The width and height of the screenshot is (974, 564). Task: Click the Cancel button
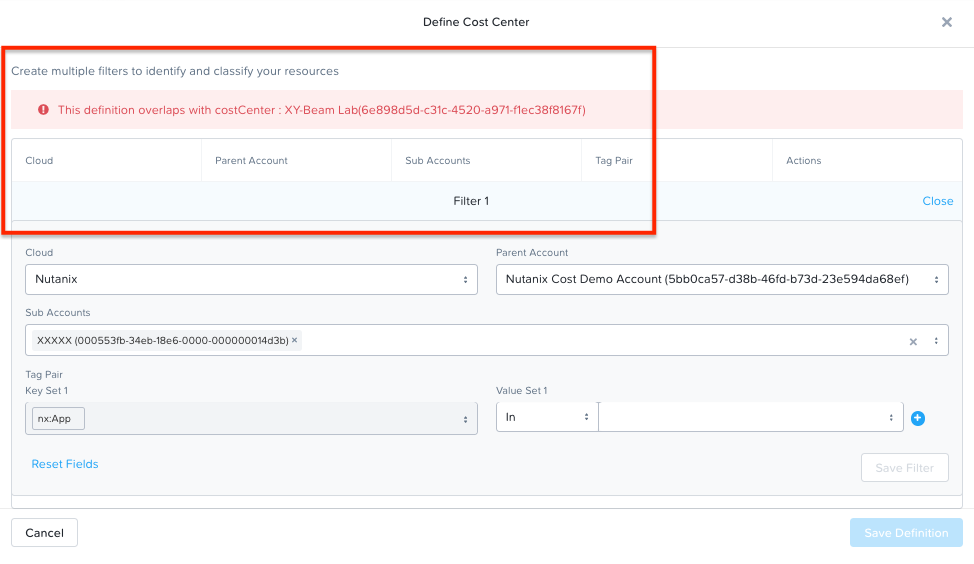coord(44,533)
